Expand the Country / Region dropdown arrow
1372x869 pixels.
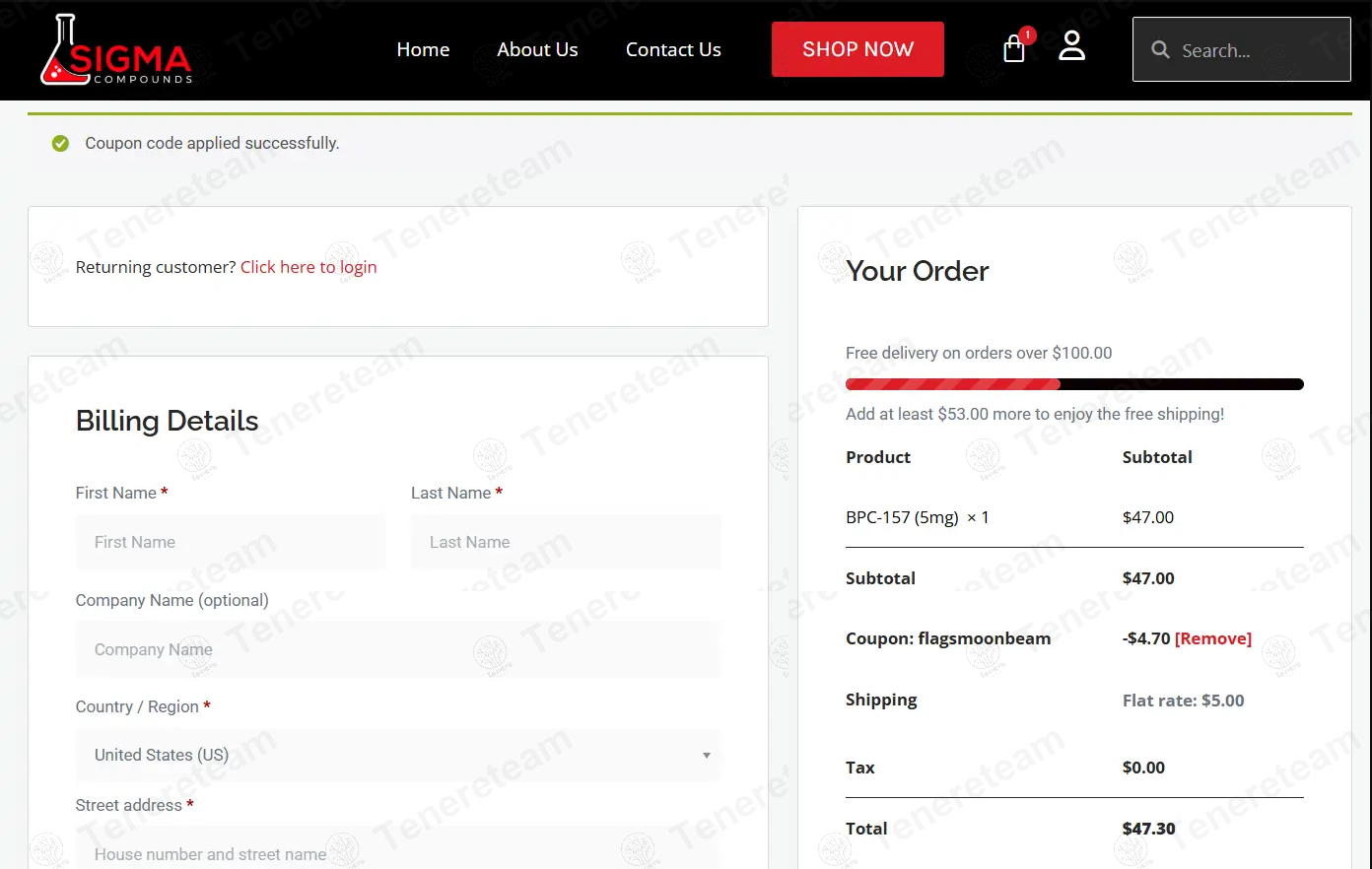coord(706,756)
